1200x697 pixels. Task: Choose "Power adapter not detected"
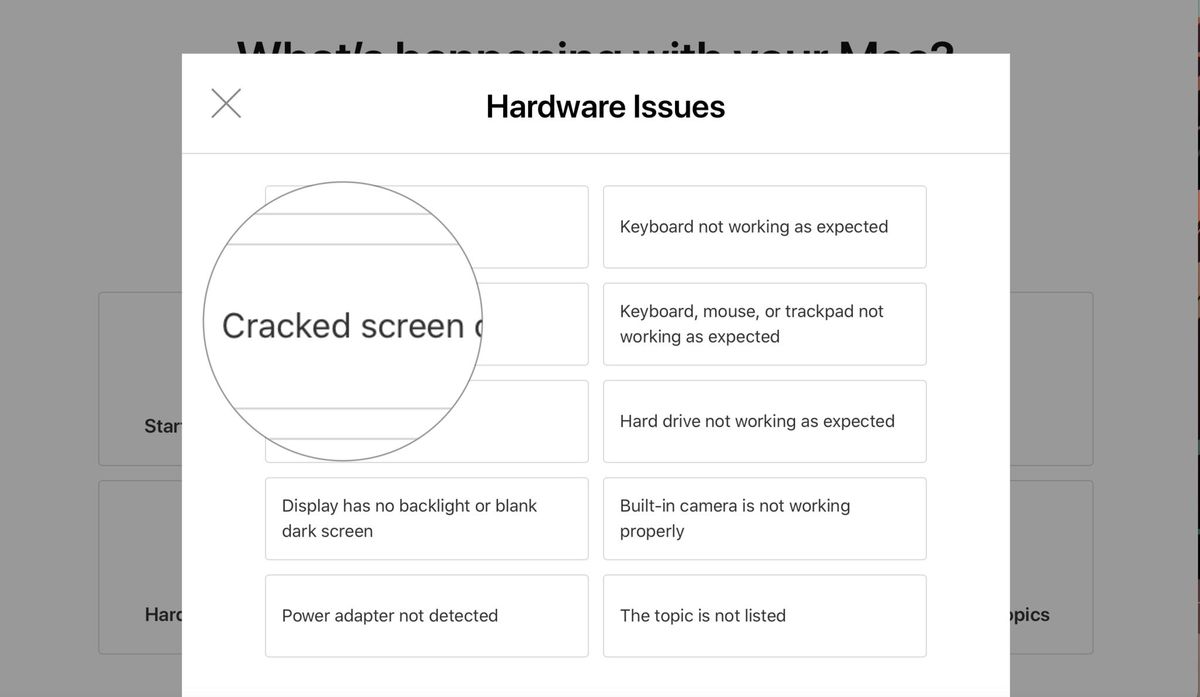pos(426,615)
